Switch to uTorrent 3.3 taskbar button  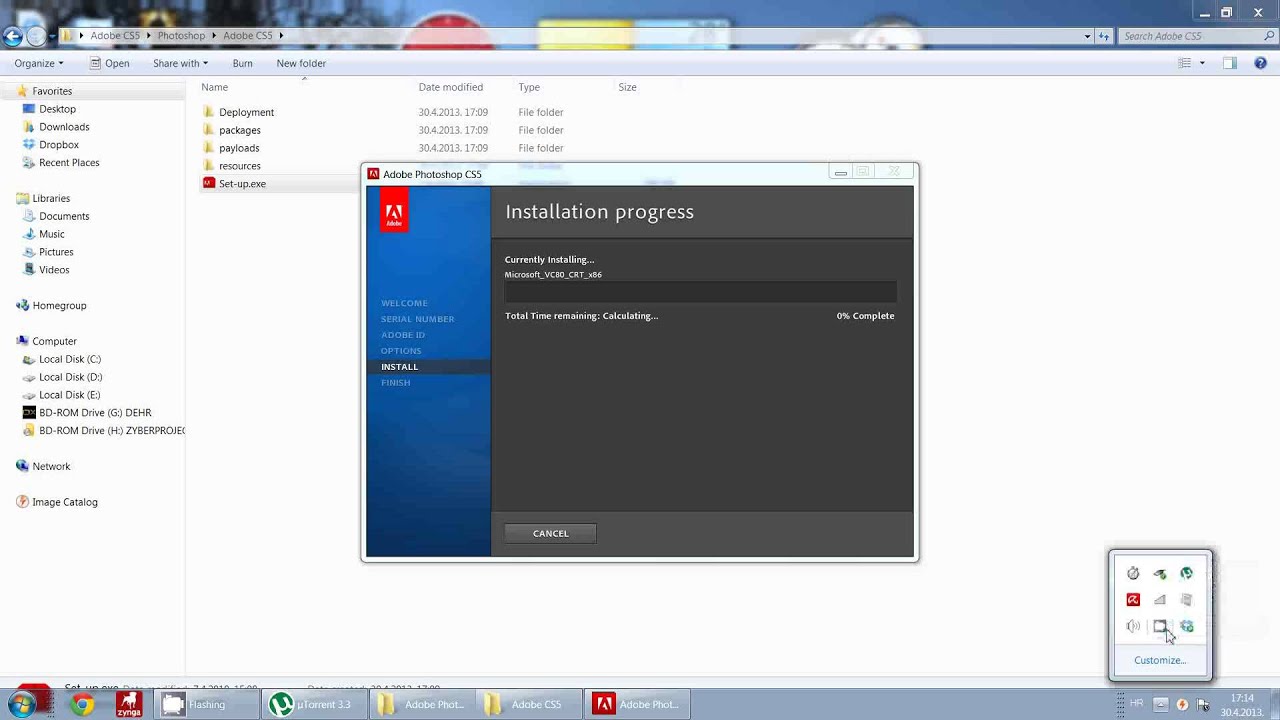(x=312, y=704)
